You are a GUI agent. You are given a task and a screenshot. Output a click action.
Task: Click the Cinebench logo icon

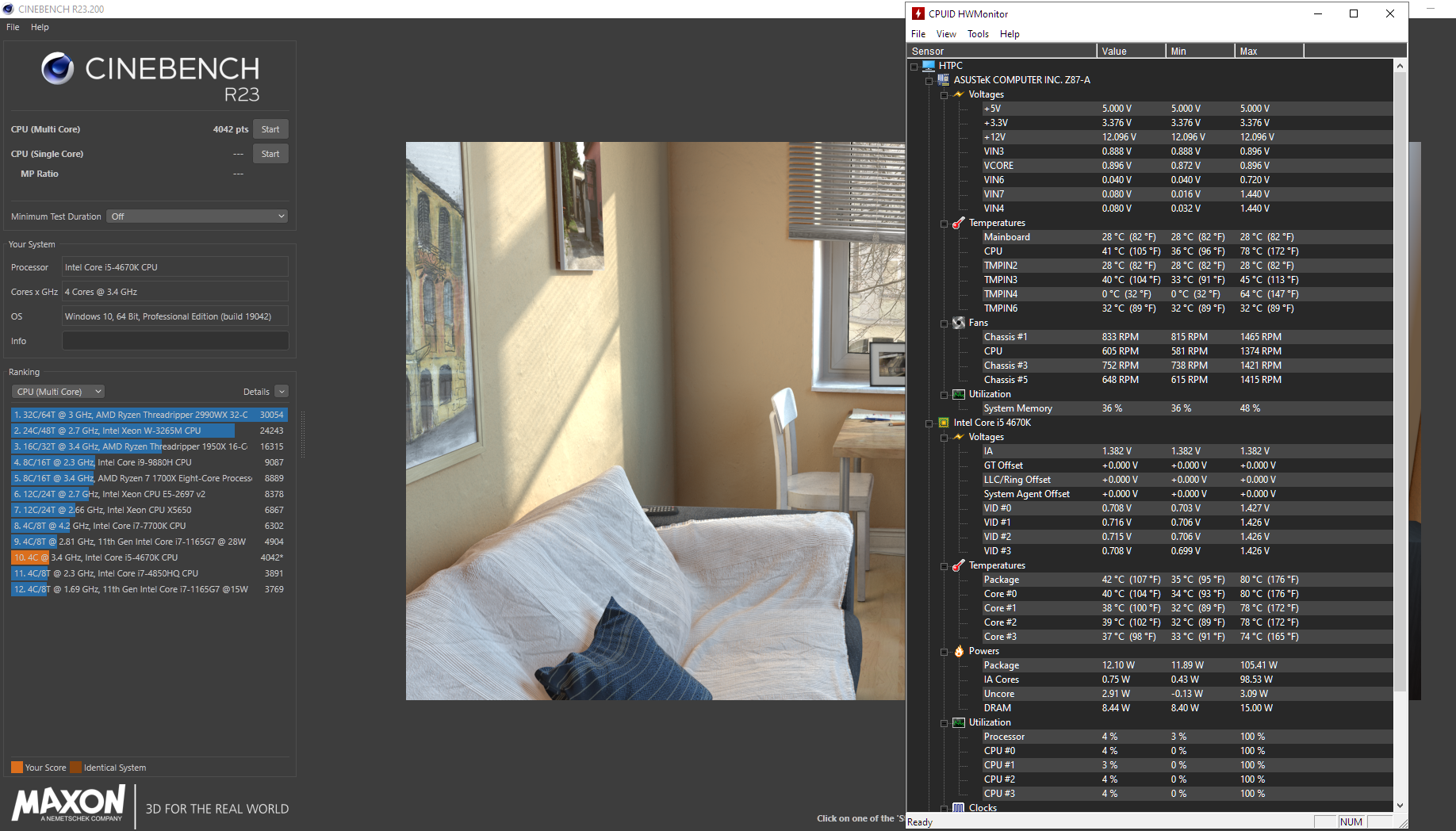pyautogui.click(x=58, y=69)
